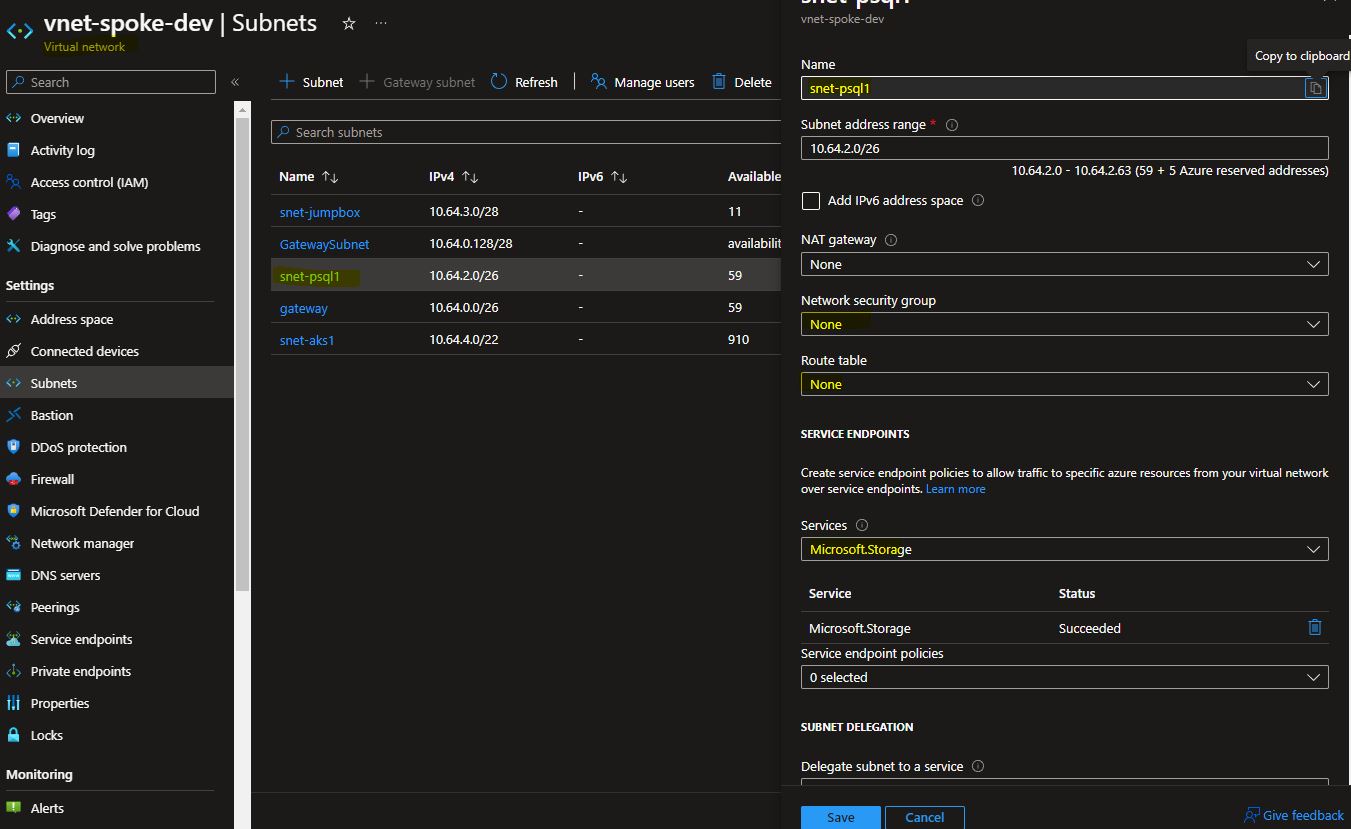
Task: Copy the subnet name with the clipboard icon
Action: (1315, 88)
